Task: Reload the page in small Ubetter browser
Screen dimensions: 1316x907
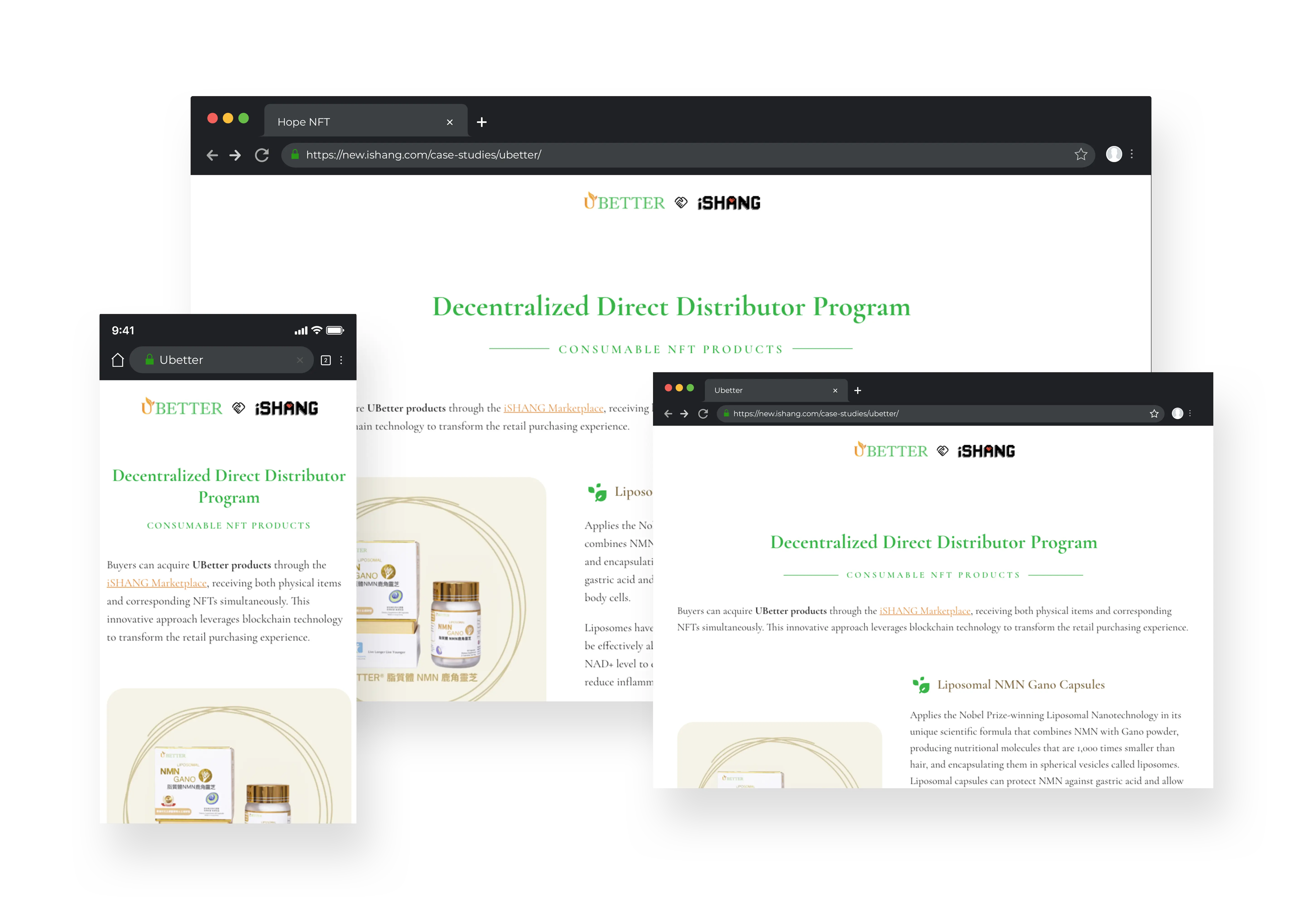Action: click(x=703, y=414)
